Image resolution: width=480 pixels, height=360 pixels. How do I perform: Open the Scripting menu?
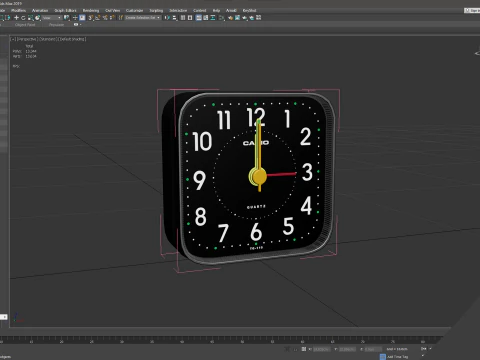156,10
